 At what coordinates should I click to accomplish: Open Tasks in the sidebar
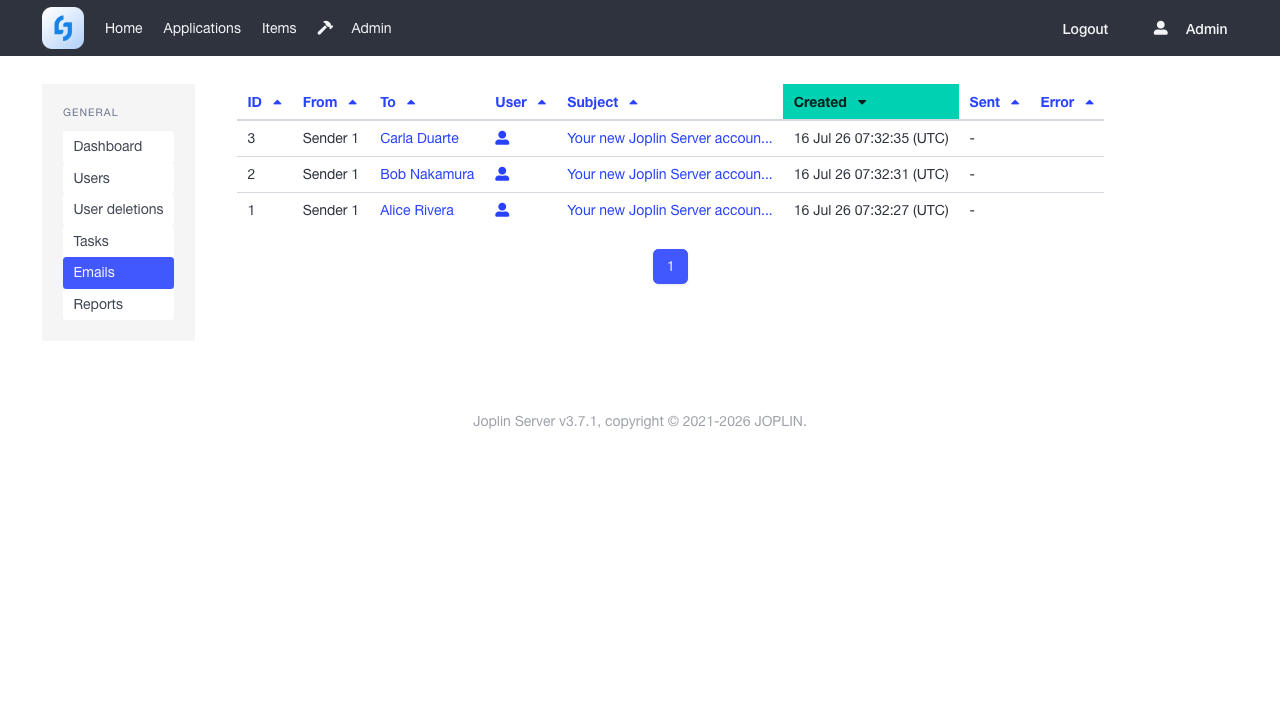coord(118,241)
